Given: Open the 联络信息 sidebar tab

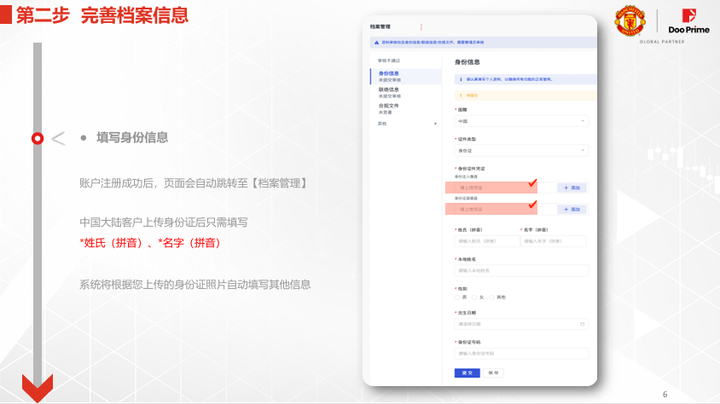Looking at the screenshot, I should [x=406, y=92].
